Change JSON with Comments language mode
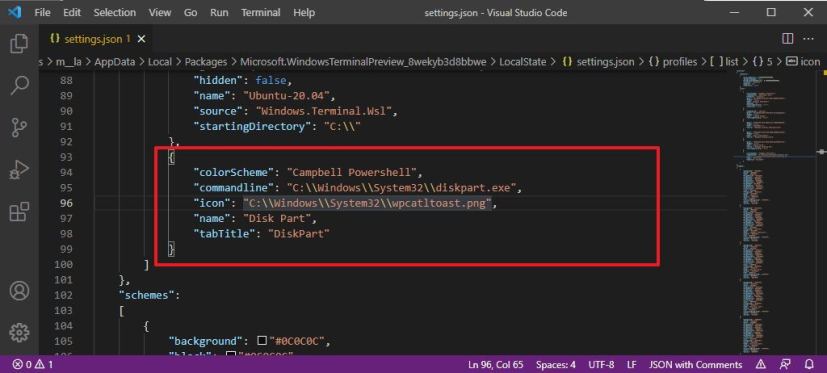This screenshot has width=827, height=373. click(695, 365)
